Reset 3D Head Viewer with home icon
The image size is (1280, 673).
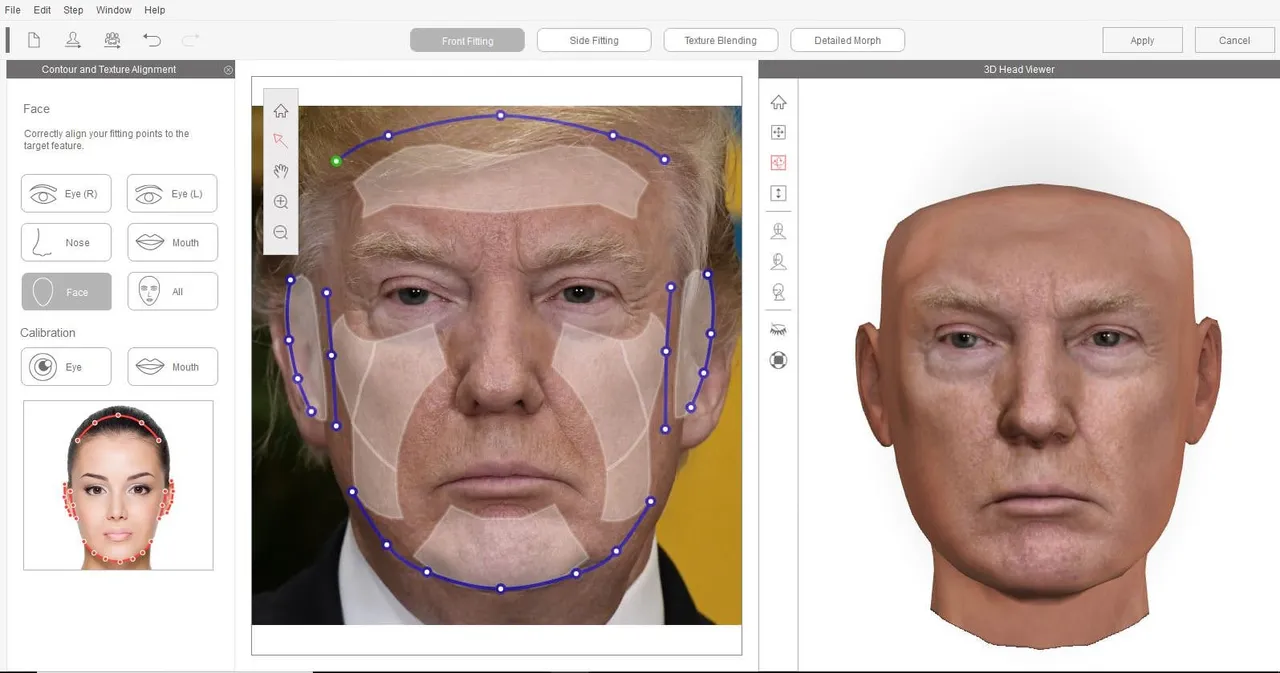(x=778, y=102)
